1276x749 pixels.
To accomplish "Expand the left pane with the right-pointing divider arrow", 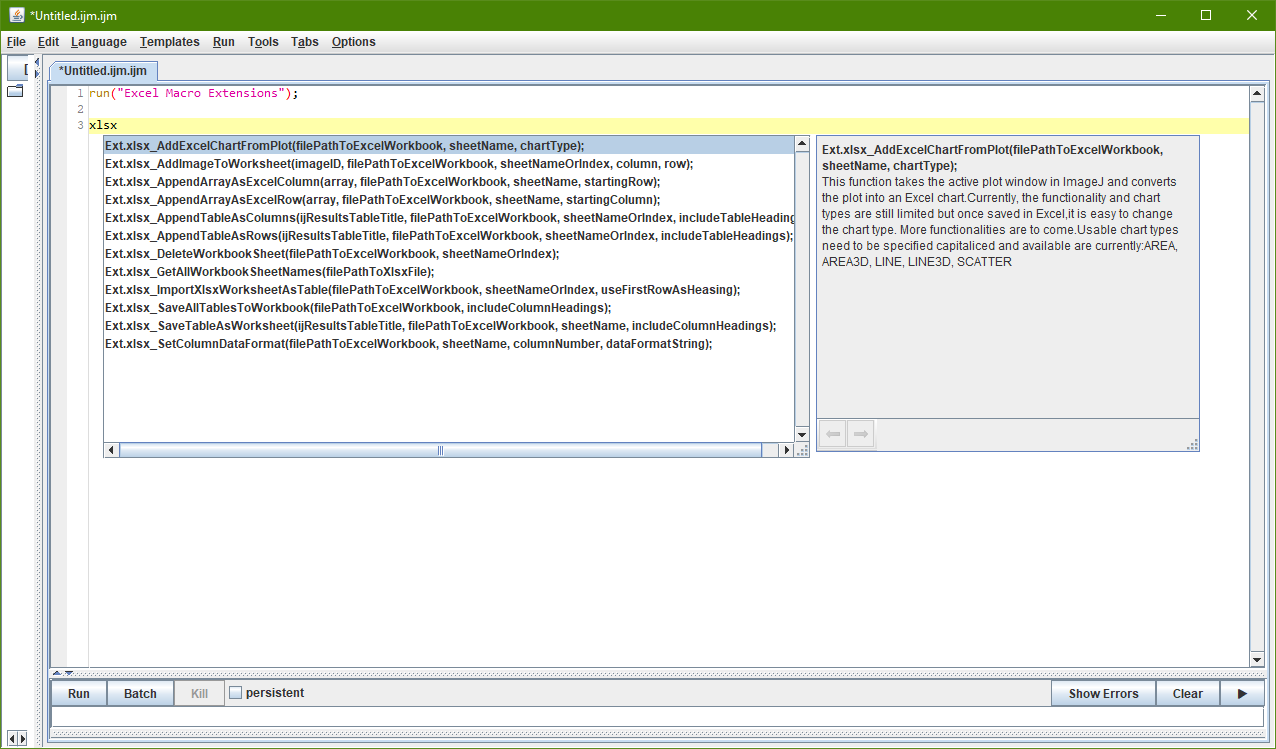I will (38, 73).
